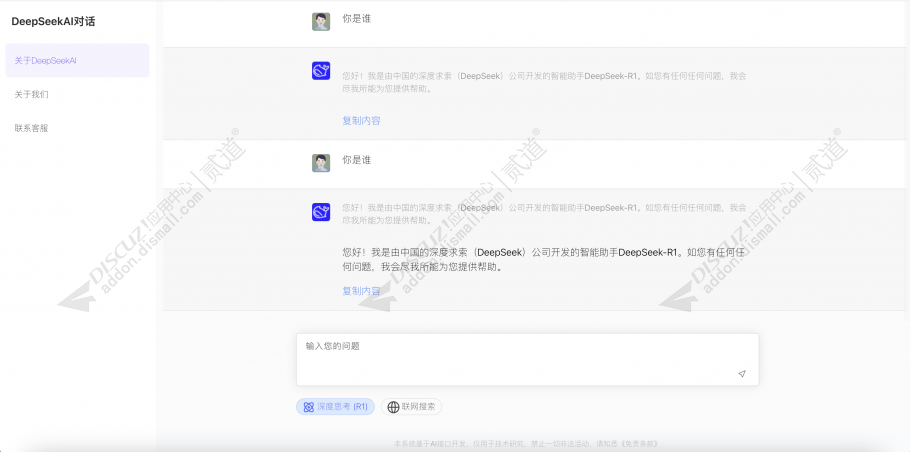Click the second 你是谁 message text

click(x=356, y=160)
